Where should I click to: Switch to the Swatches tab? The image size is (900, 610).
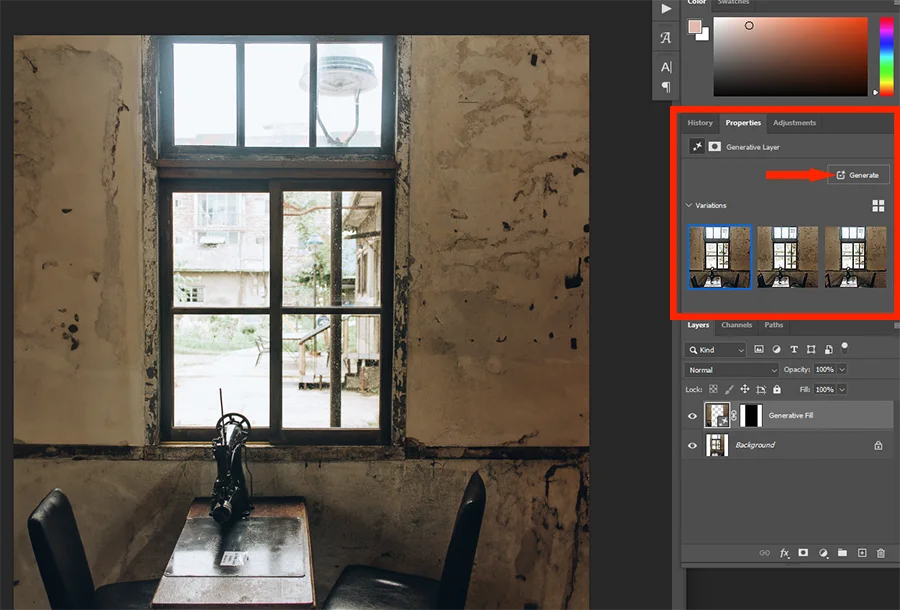733,2
